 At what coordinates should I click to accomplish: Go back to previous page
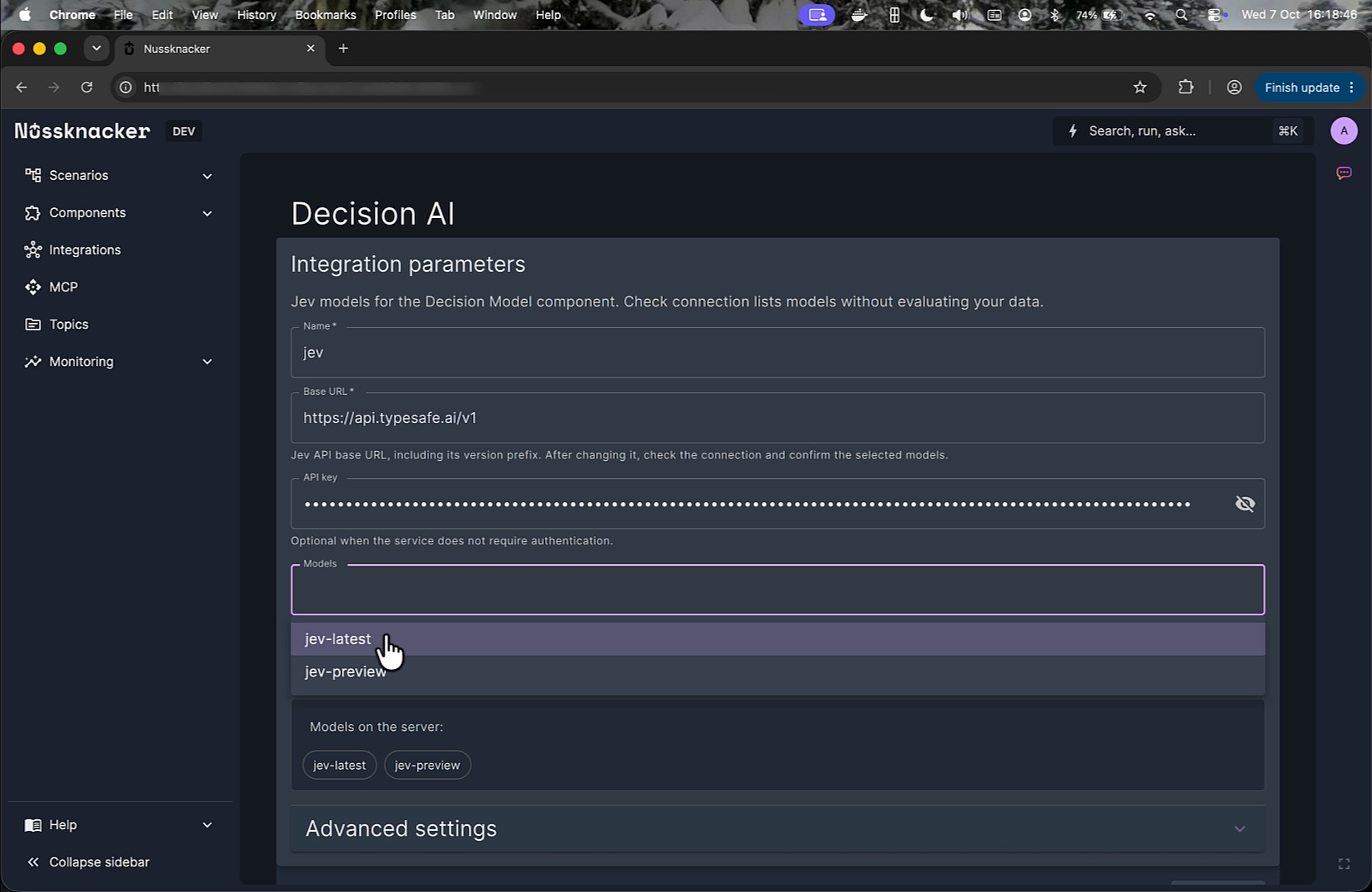tap(21, 87)
